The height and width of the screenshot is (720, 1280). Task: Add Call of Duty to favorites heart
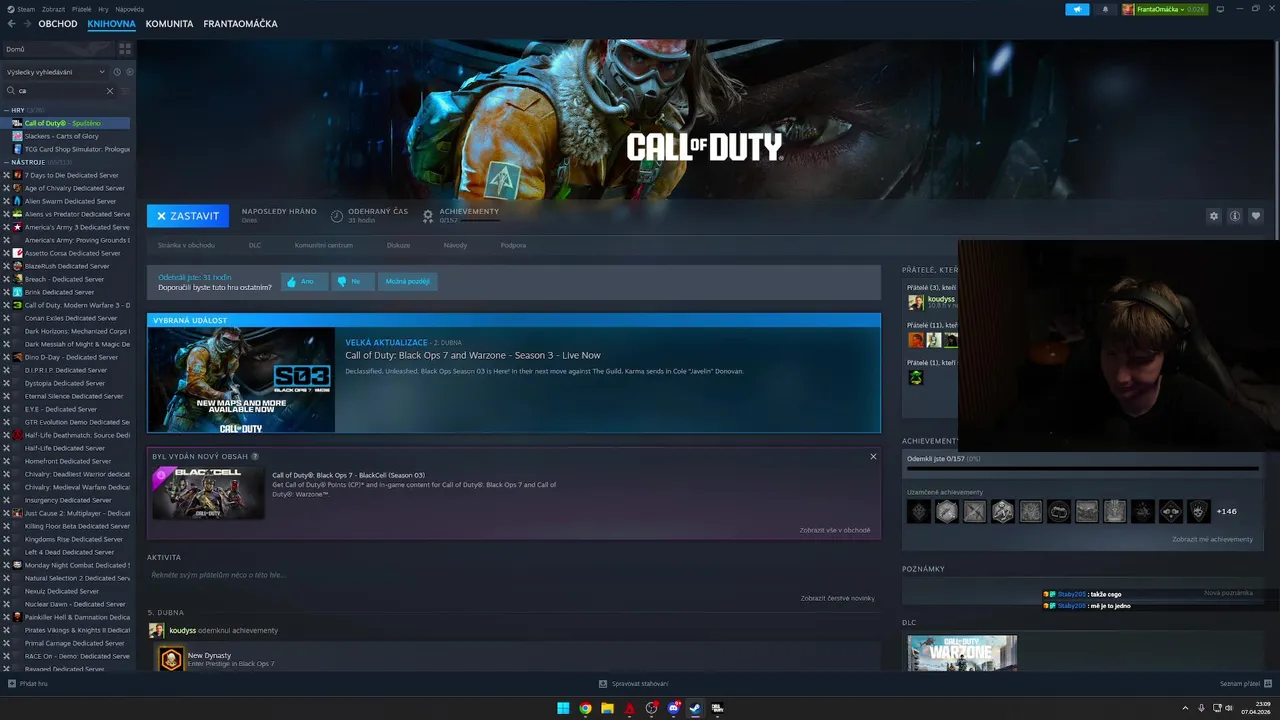1256,216
